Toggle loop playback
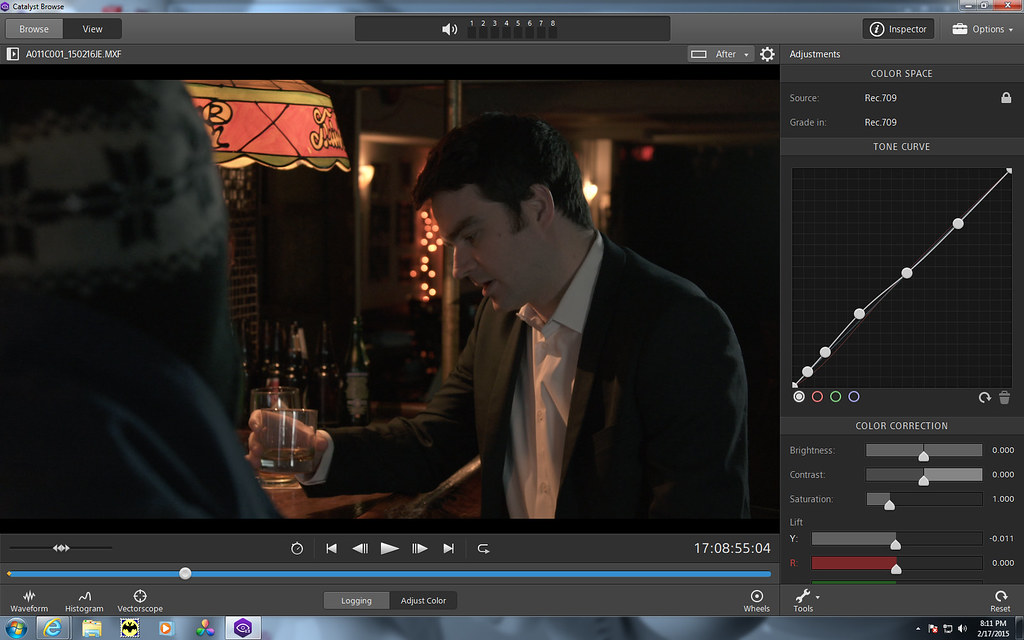 tap(483, 549)
